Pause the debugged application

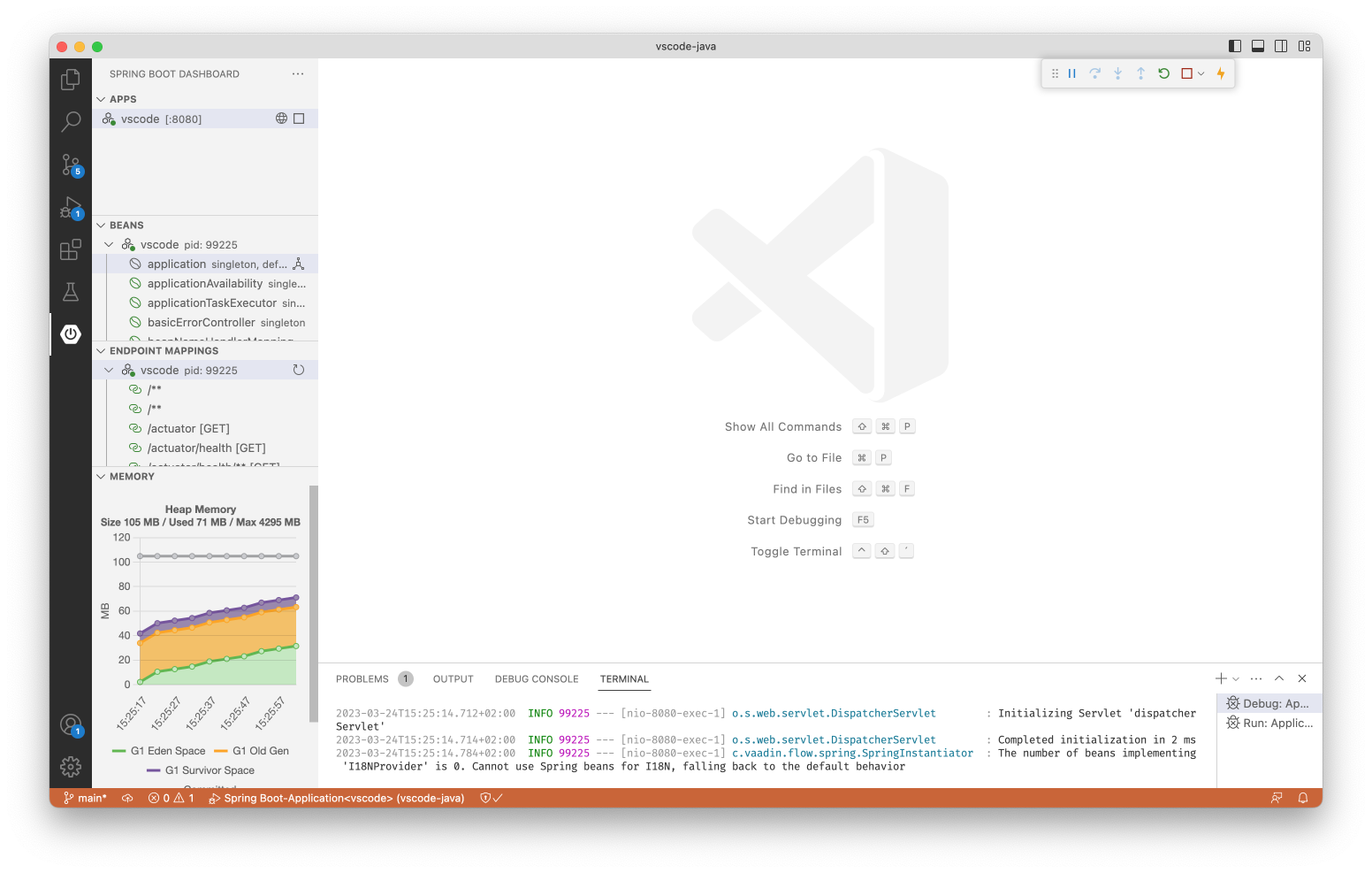click(1071, 73)
